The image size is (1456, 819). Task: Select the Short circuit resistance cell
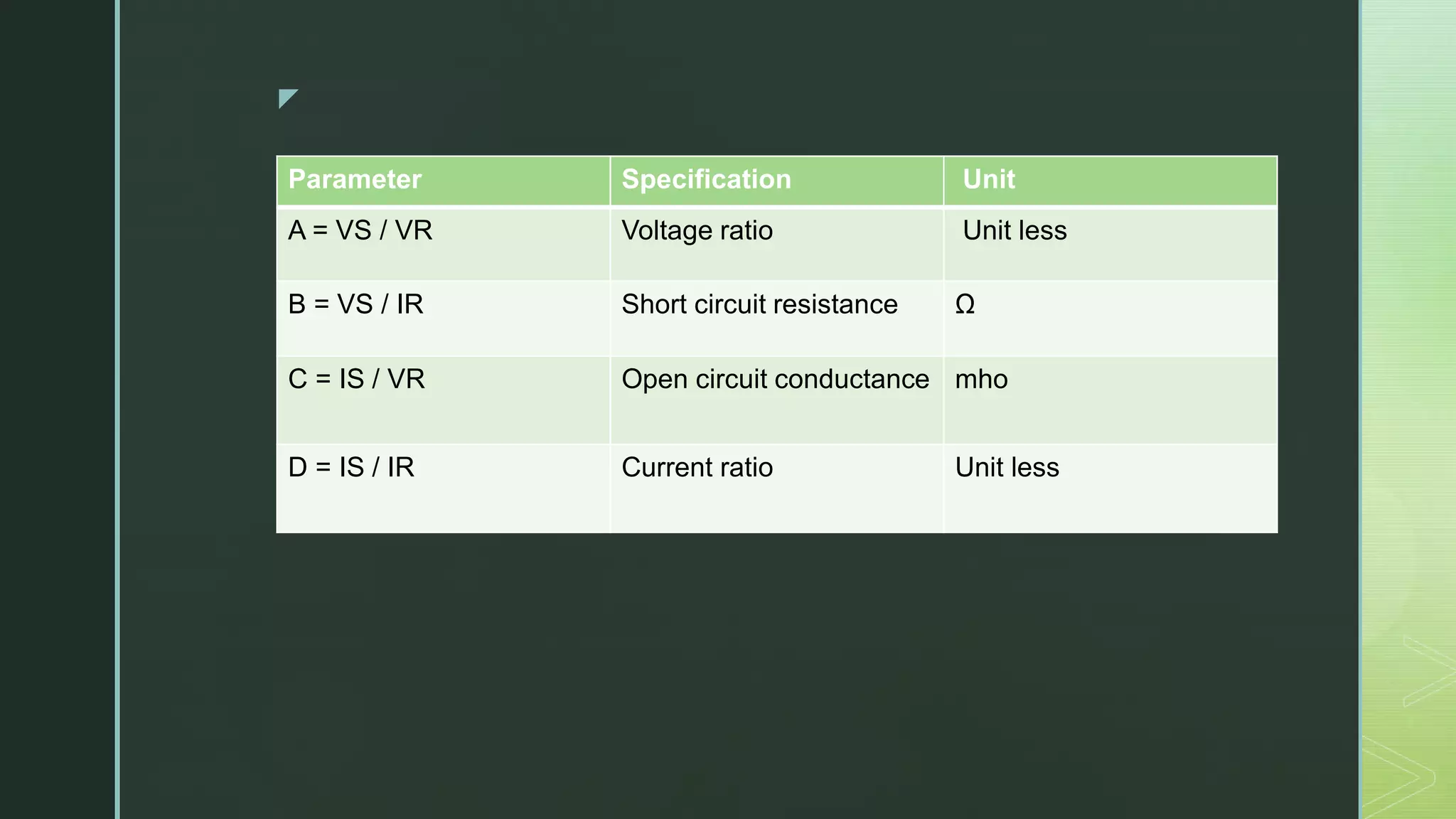[759, 305]
